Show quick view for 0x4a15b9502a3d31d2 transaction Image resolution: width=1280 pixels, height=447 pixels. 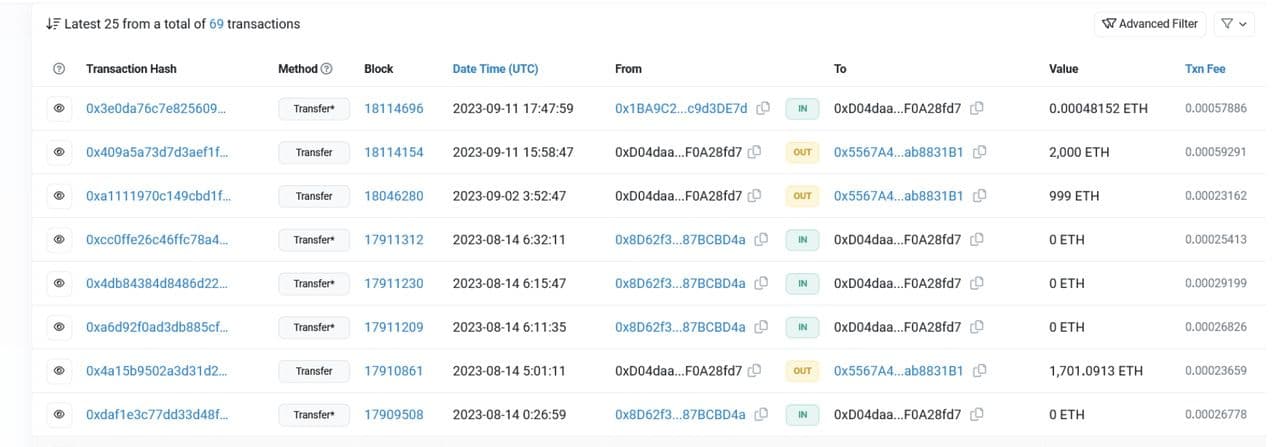click(59, 371)
